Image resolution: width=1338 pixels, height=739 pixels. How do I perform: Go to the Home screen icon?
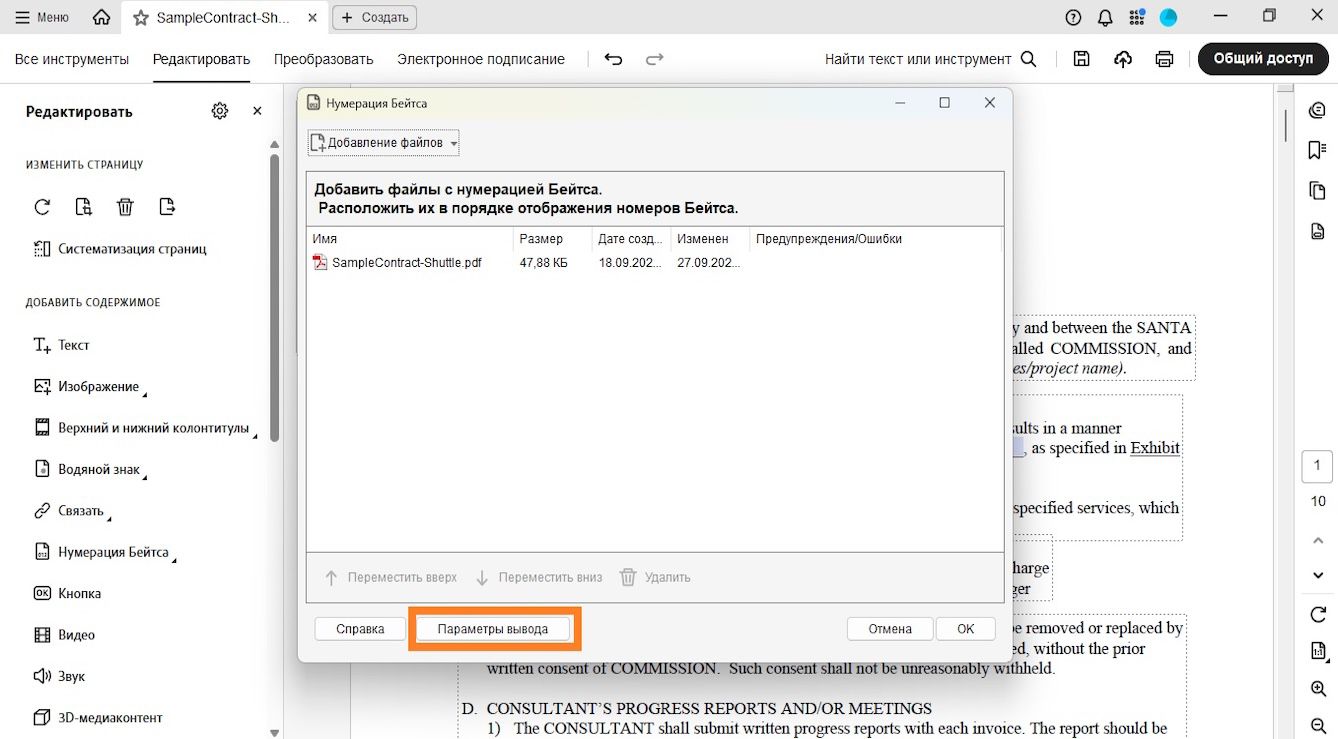click(101, 17)
